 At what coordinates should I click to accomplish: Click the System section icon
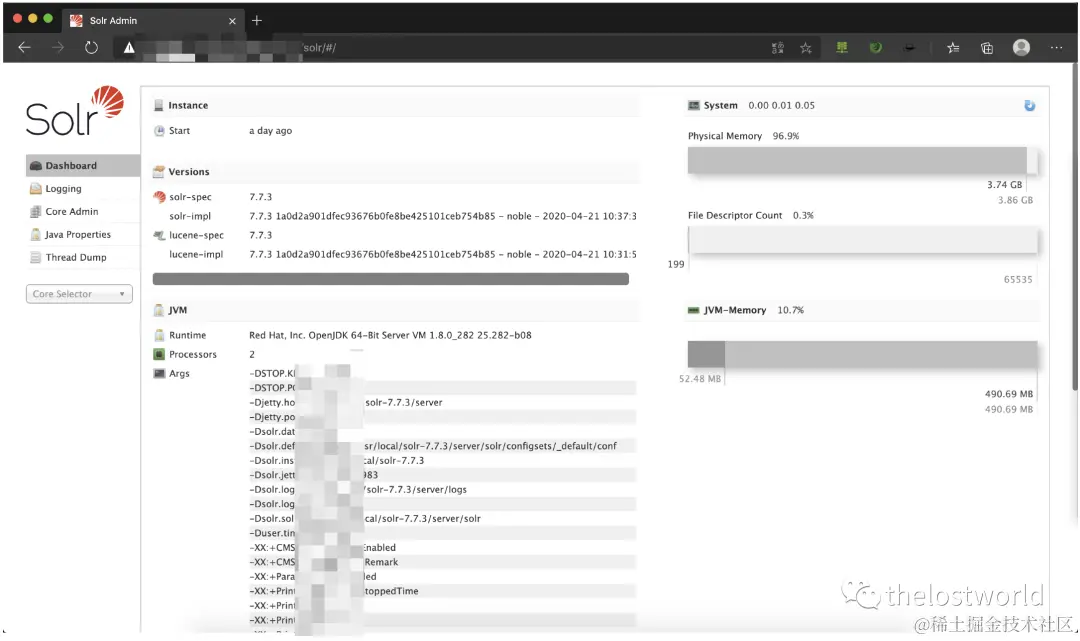click(x=694, y=105)
